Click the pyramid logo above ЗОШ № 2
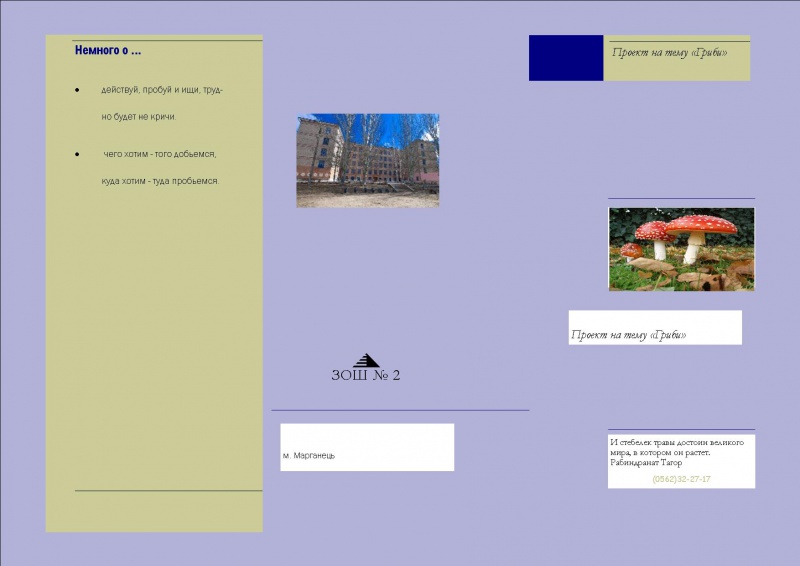800x566 pixels. [x=366, y=360]
